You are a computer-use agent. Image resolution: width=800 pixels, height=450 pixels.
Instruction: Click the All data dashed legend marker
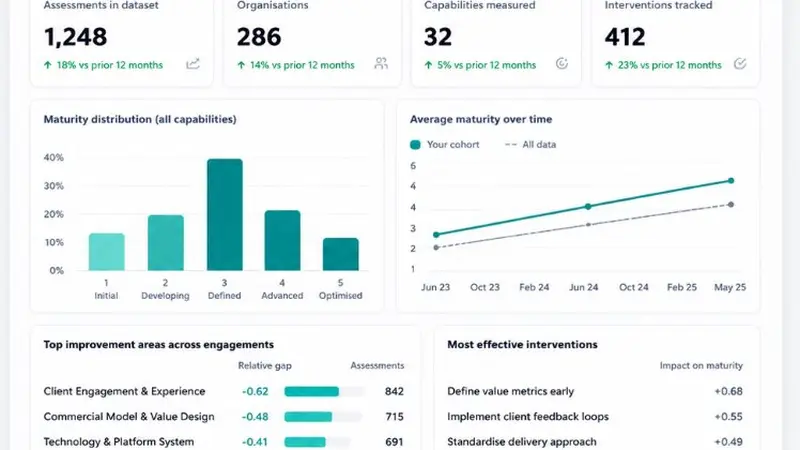tap(511, 145)
